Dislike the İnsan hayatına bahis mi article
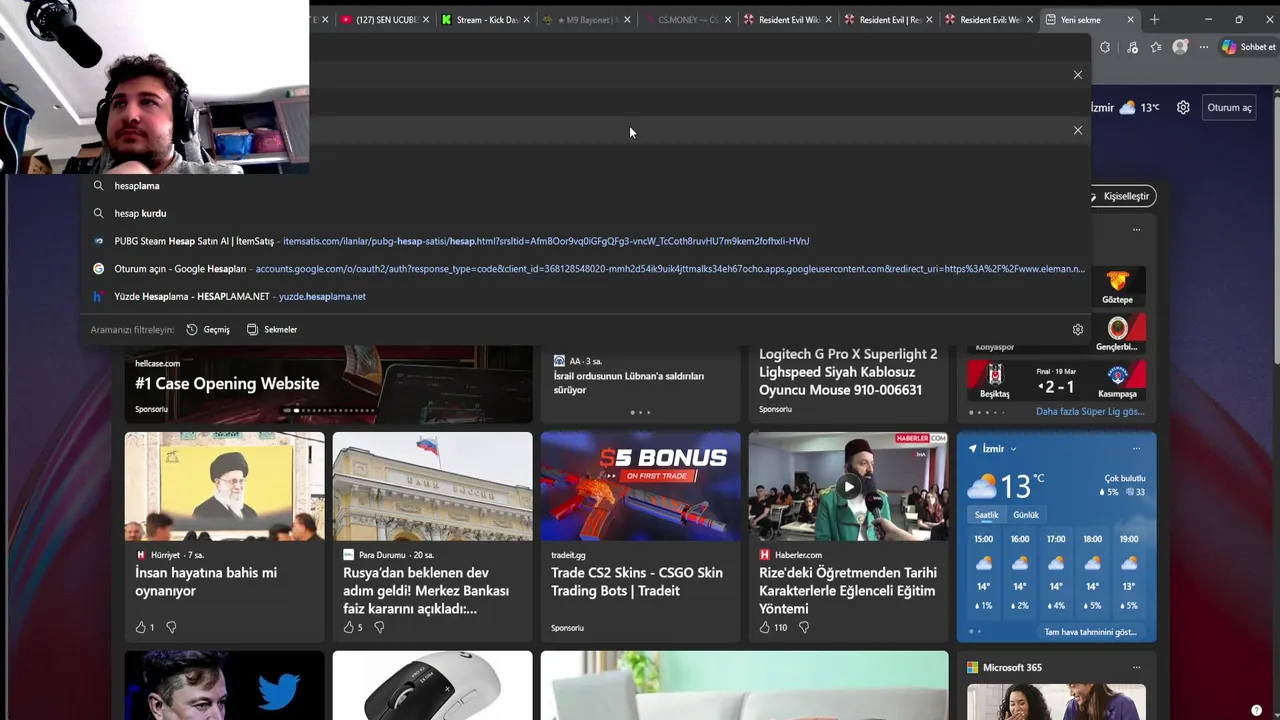Screen dimensions: 1280x720 point(171,627)
